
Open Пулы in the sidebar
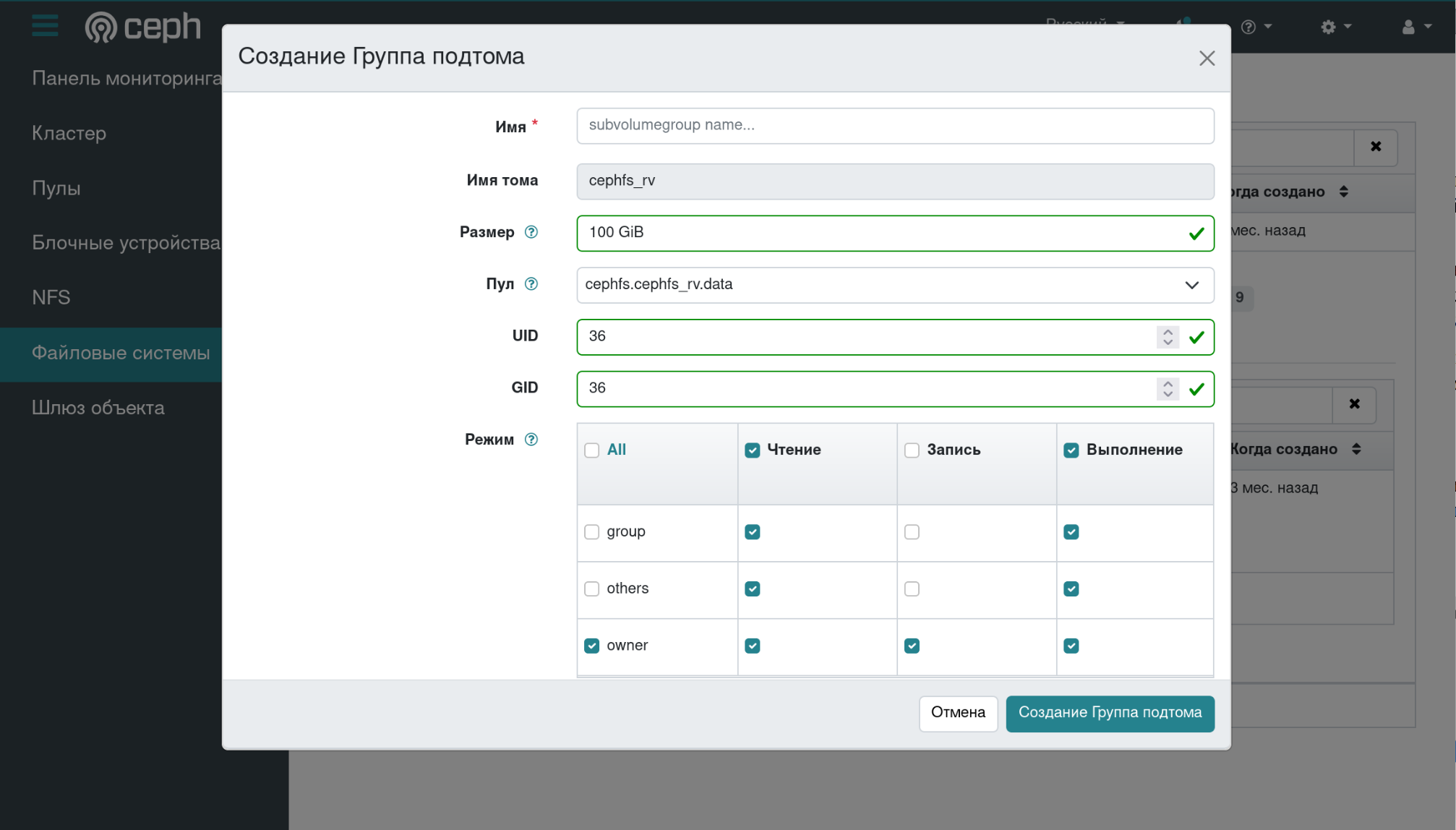[x=56, y=189]
